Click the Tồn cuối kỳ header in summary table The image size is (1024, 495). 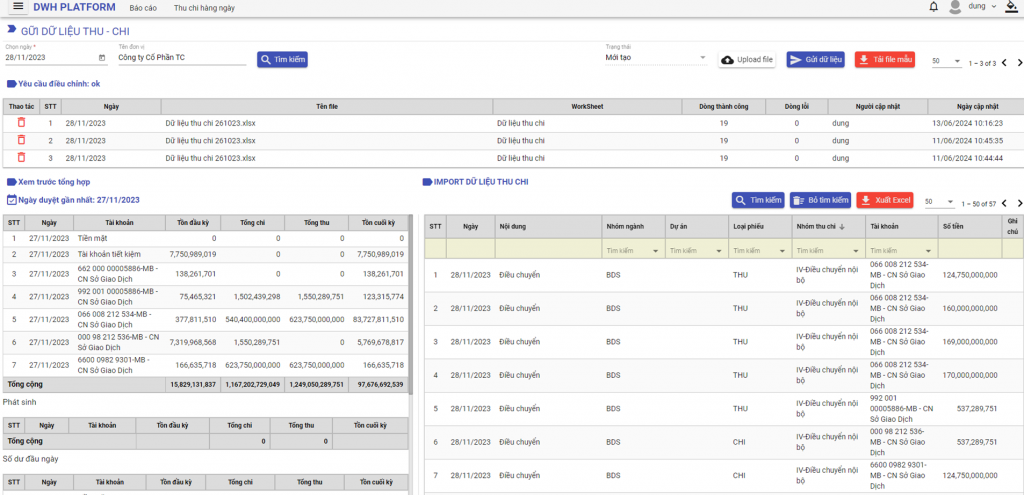[379, 223]
